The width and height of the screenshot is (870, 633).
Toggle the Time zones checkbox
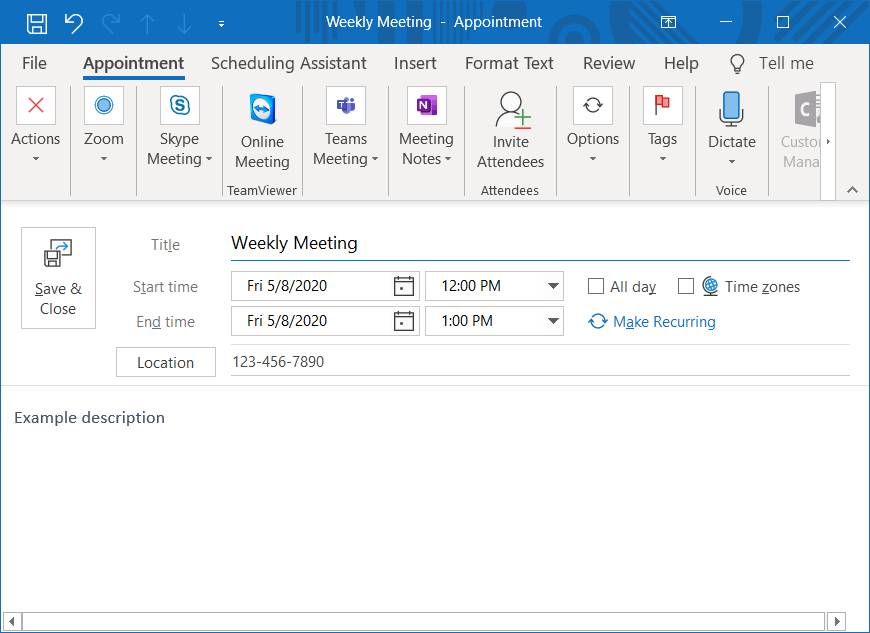point(686,287)
